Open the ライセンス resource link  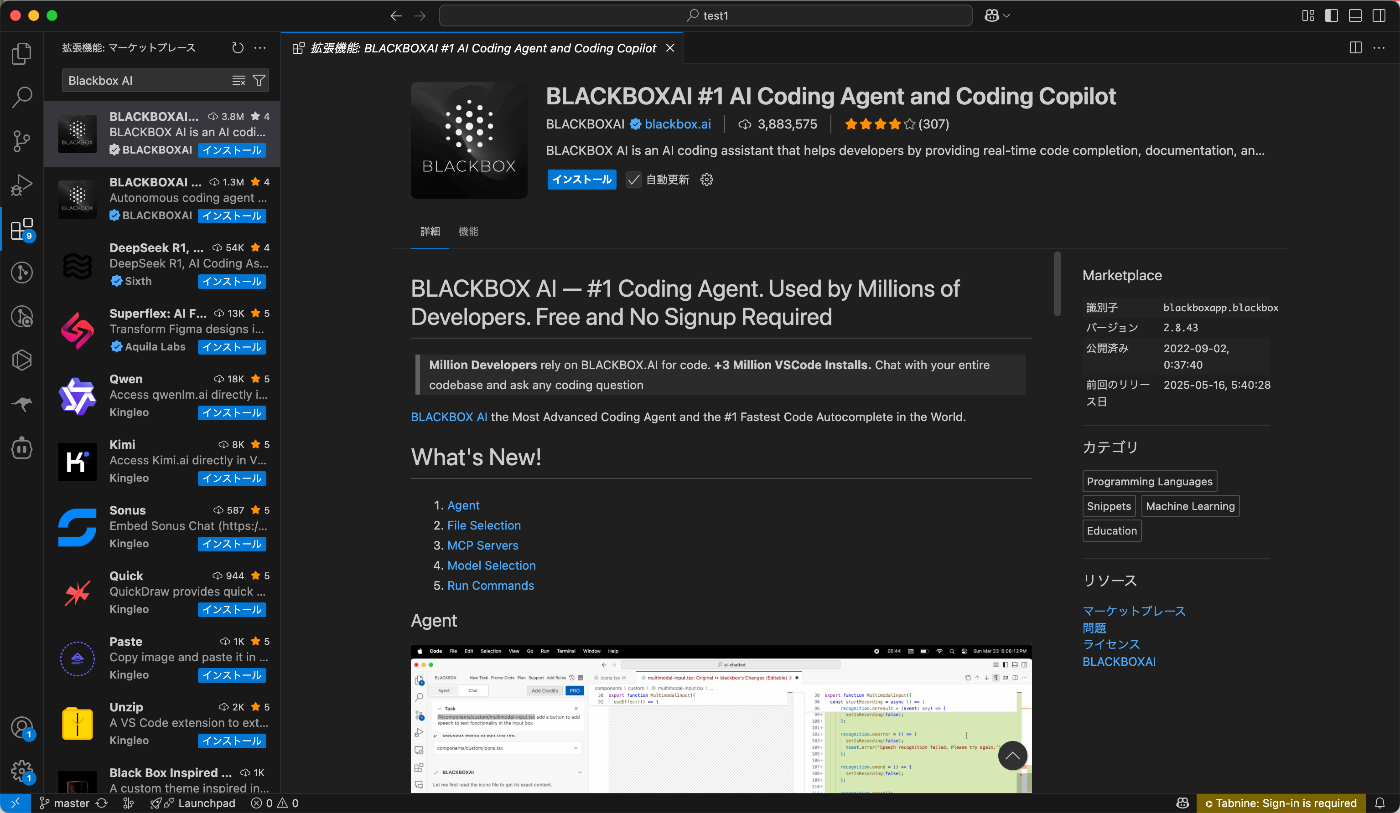1111,645
